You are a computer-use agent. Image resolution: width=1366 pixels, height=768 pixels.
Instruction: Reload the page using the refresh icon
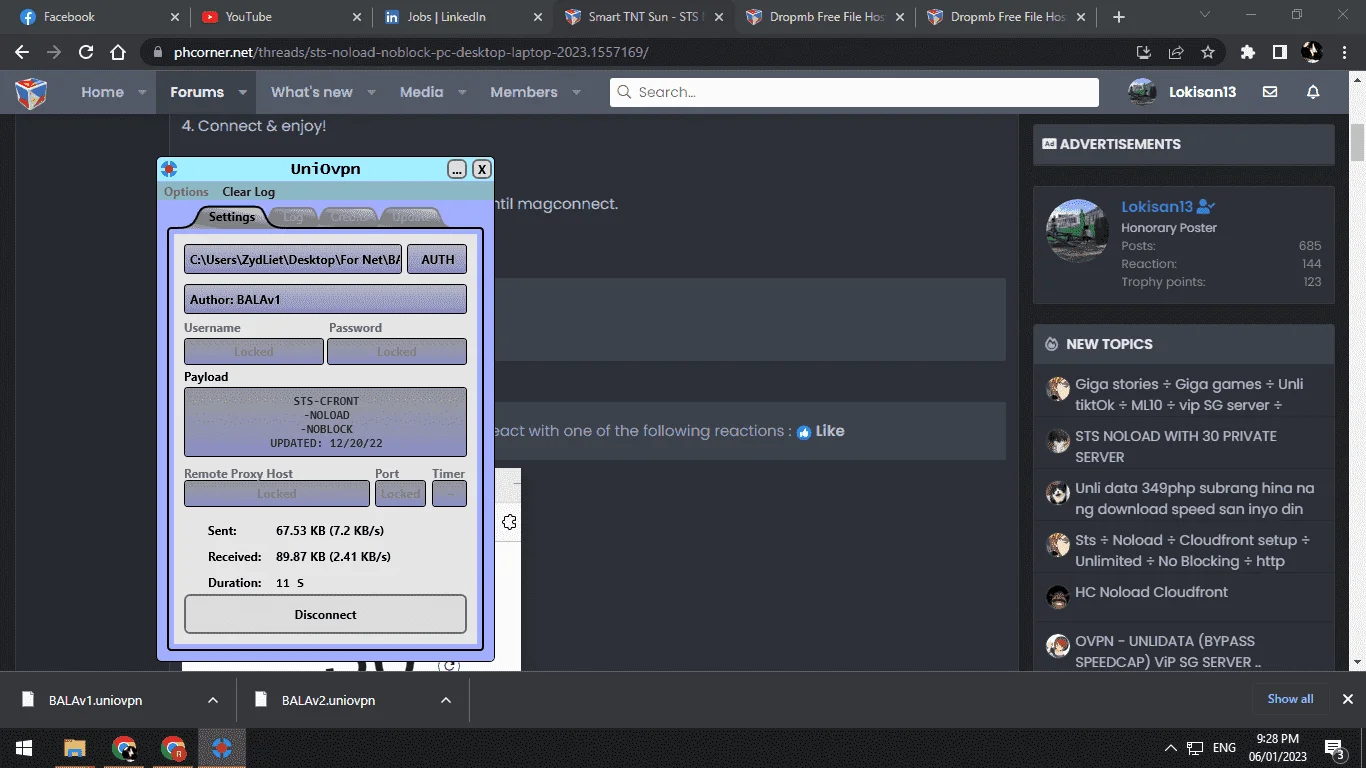point(86,52)
